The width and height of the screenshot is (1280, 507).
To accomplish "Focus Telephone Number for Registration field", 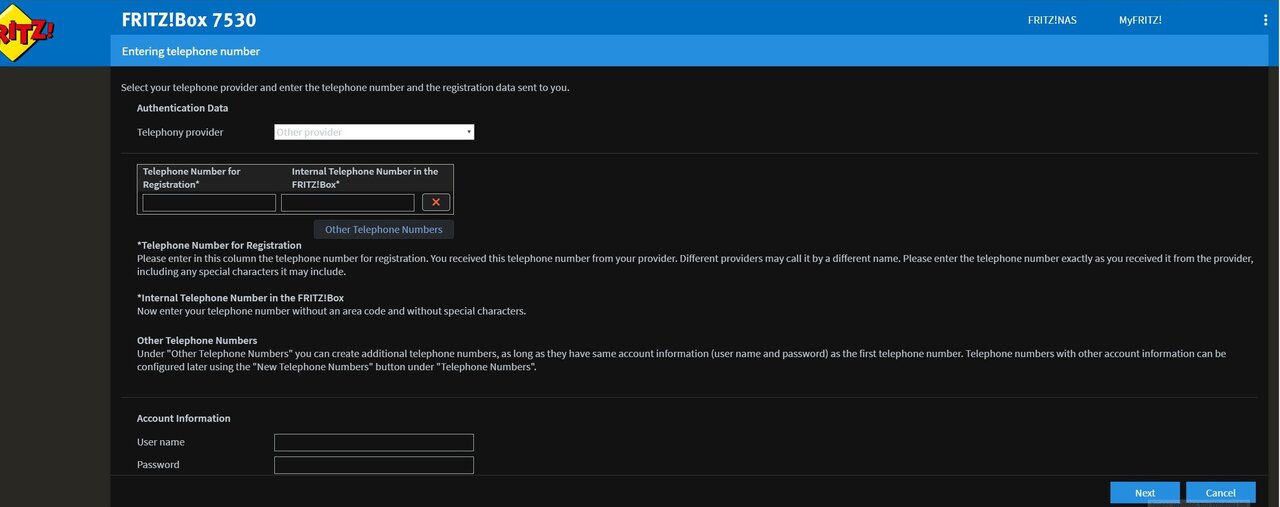I will point(209,203).
